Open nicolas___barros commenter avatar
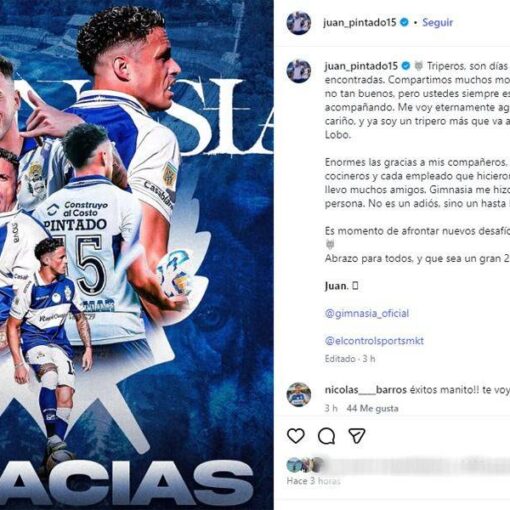This screenshot has height=510, width=510. click(299, 395)
